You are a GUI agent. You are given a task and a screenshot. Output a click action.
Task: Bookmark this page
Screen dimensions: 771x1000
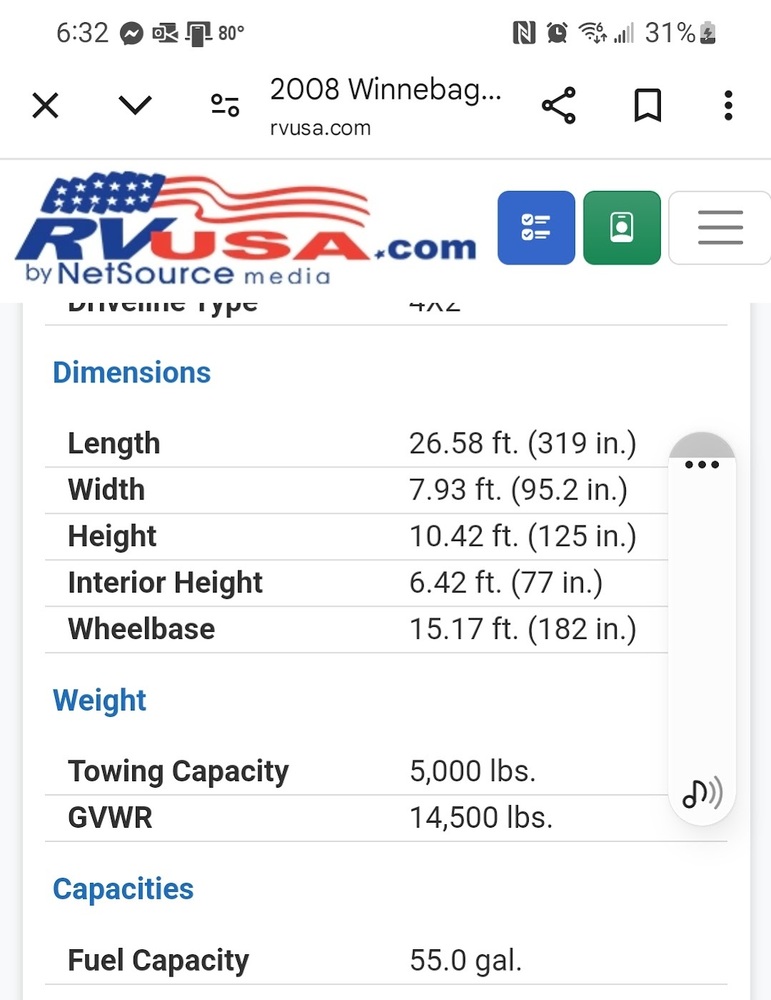click(x=647, y=105)
